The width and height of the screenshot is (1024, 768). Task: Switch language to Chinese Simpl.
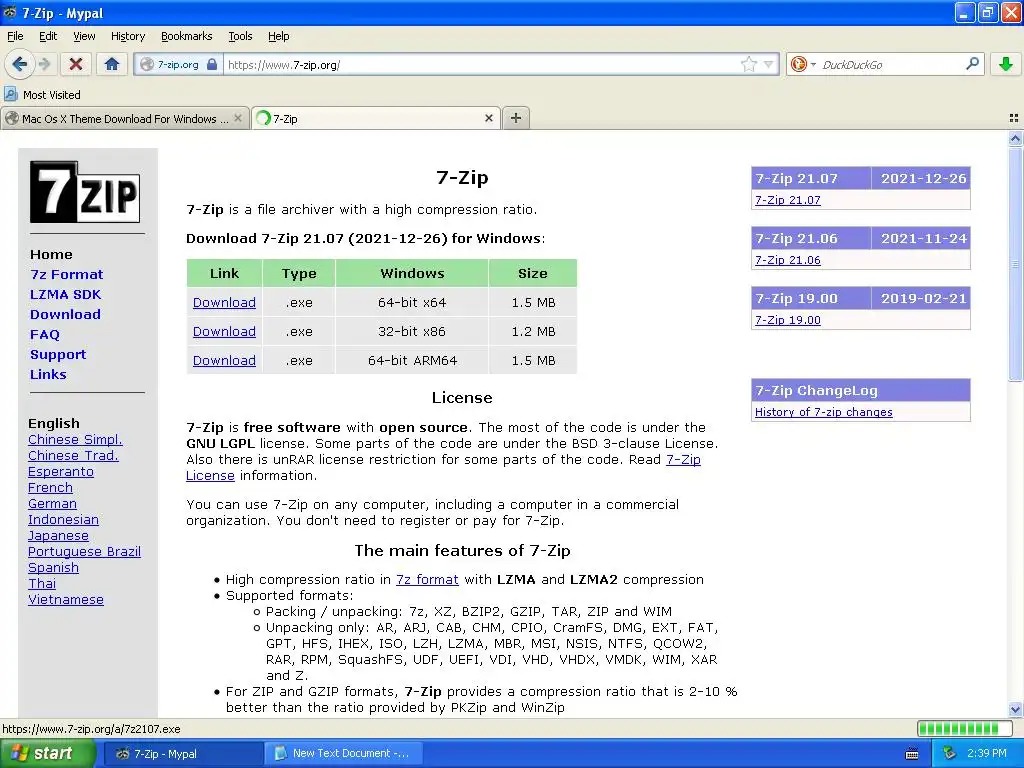coord(75,440)
